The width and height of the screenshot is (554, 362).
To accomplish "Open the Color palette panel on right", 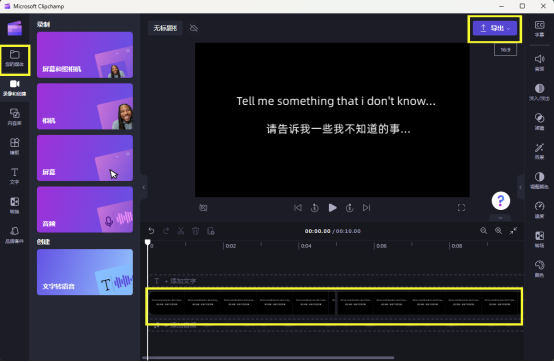I will (539, 268).
